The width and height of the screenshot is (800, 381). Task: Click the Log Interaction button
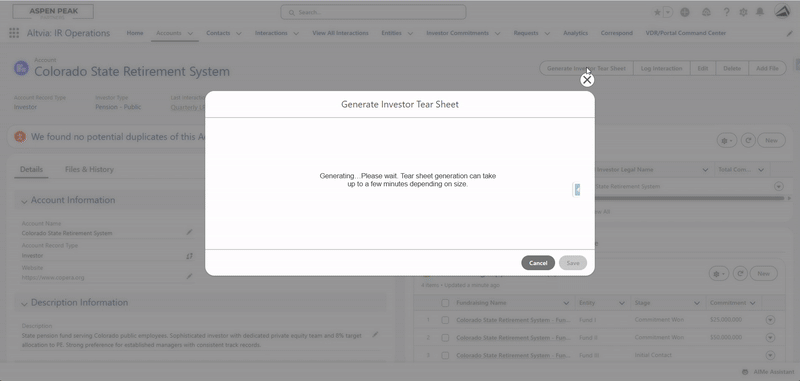pyautogui.click(x=662, y=68)
